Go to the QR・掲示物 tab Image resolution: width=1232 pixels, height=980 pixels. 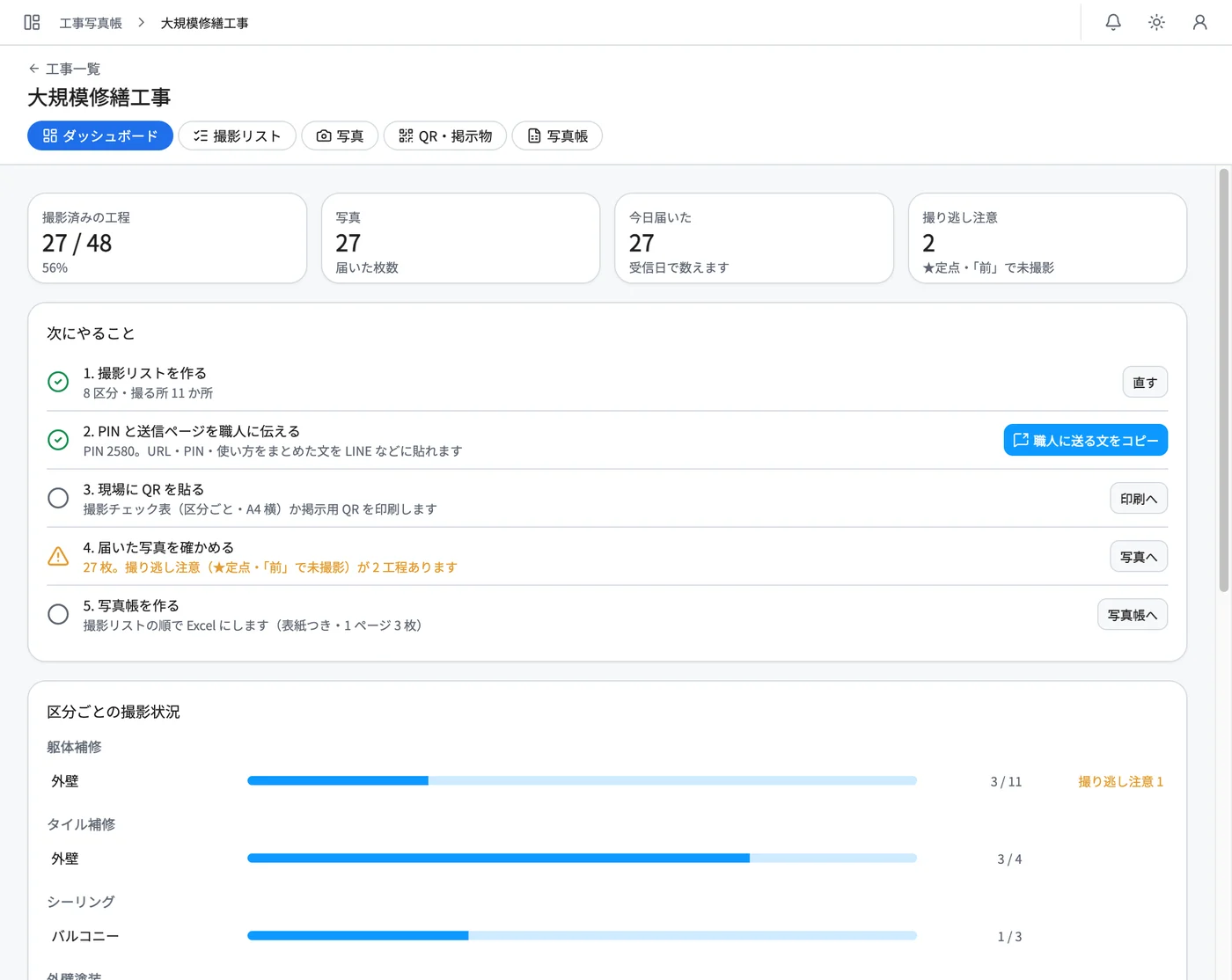[445, 135]
